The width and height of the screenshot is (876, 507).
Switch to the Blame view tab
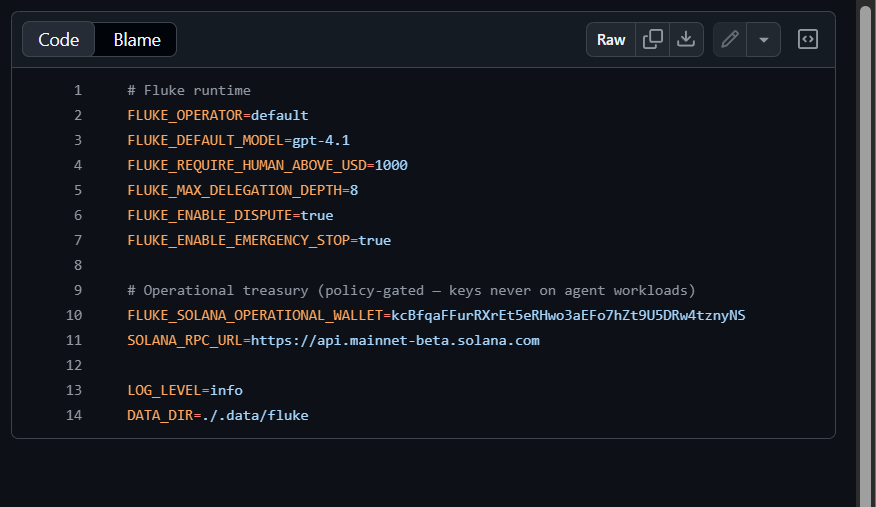137,40
